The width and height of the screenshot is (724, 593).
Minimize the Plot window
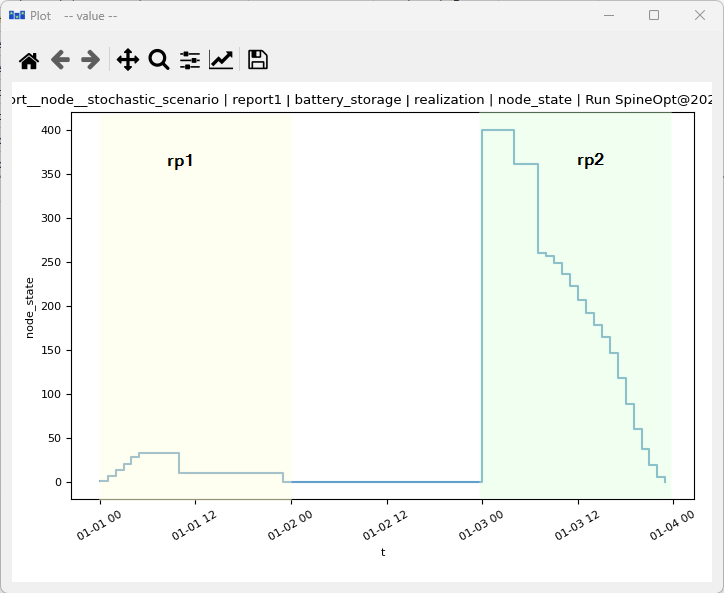(x=608, y=15)
